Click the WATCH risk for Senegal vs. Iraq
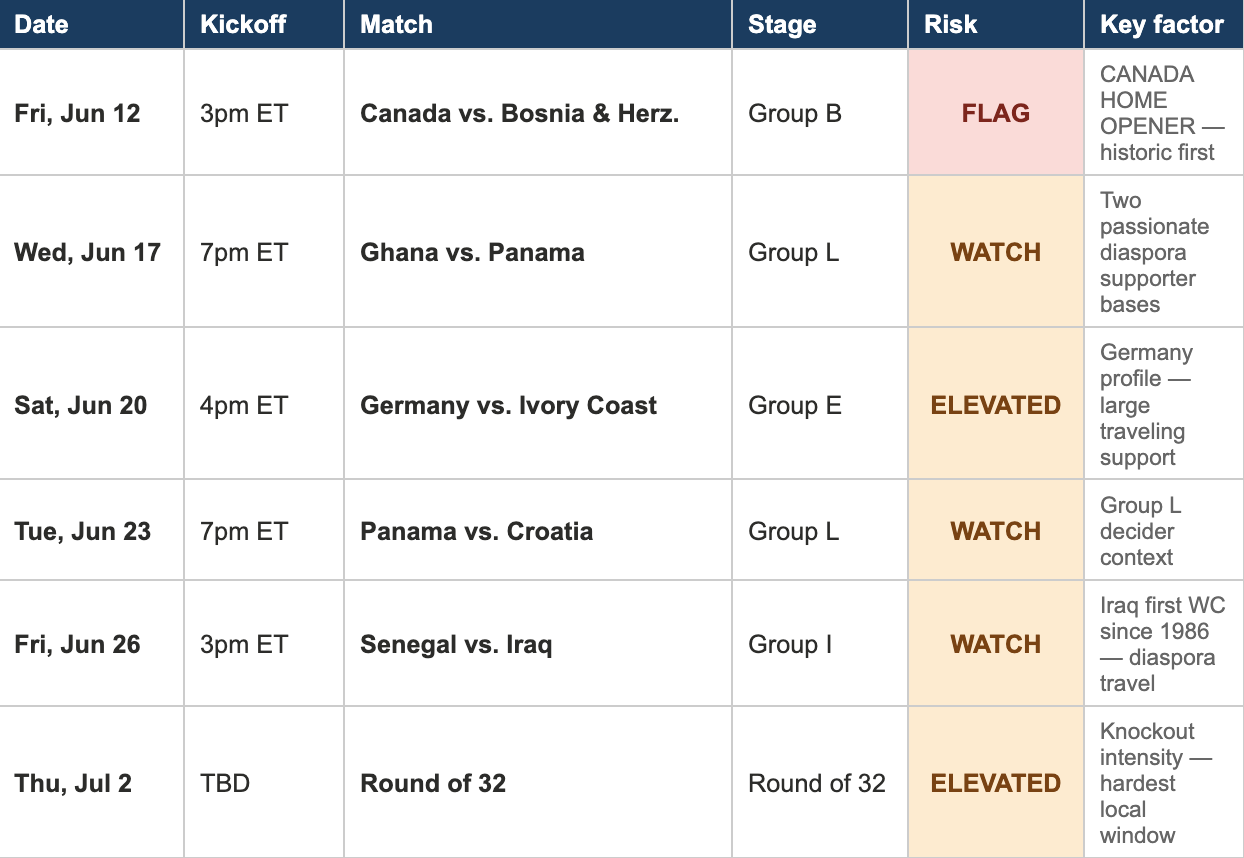The image size is (1244, 858). tap(996, 644)
